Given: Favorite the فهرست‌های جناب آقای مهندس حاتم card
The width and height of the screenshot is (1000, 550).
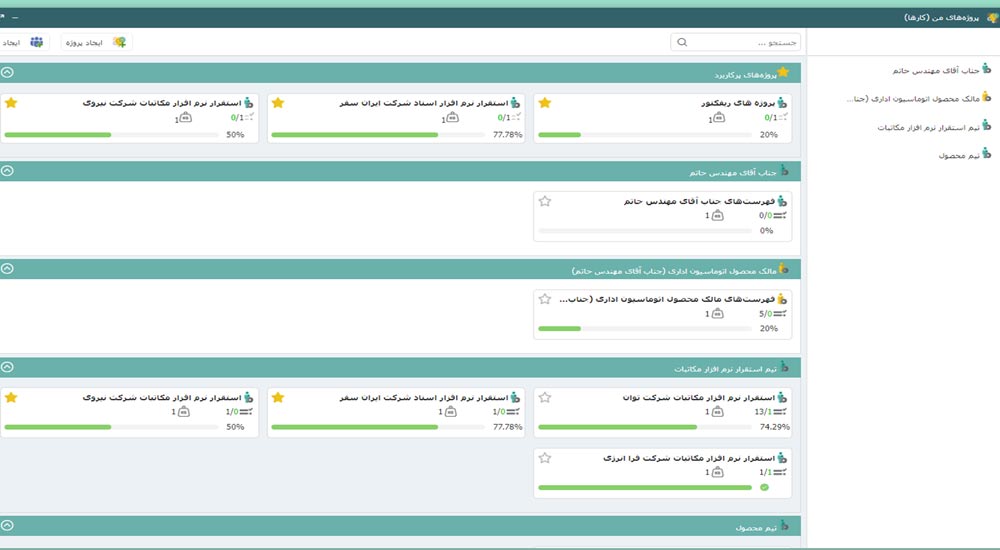Looking at the screenshot, I should [x=545, y=201].
